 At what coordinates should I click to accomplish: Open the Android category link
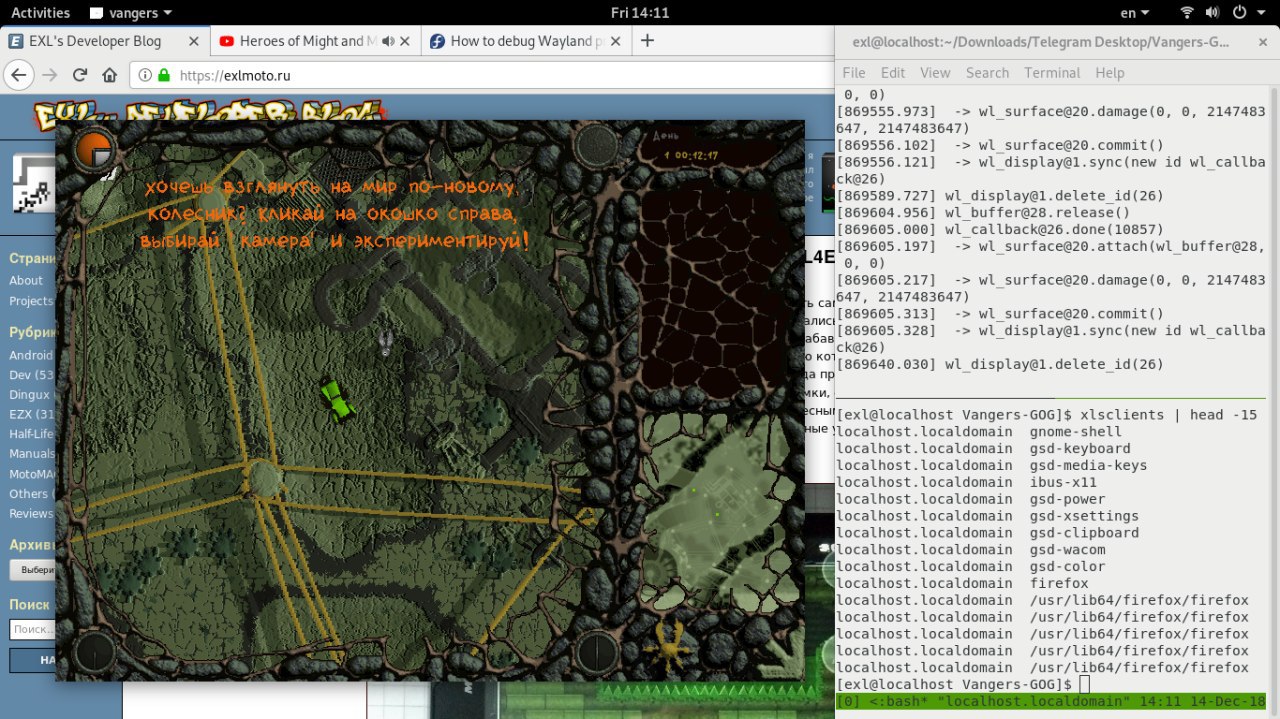tap(31, 355)
